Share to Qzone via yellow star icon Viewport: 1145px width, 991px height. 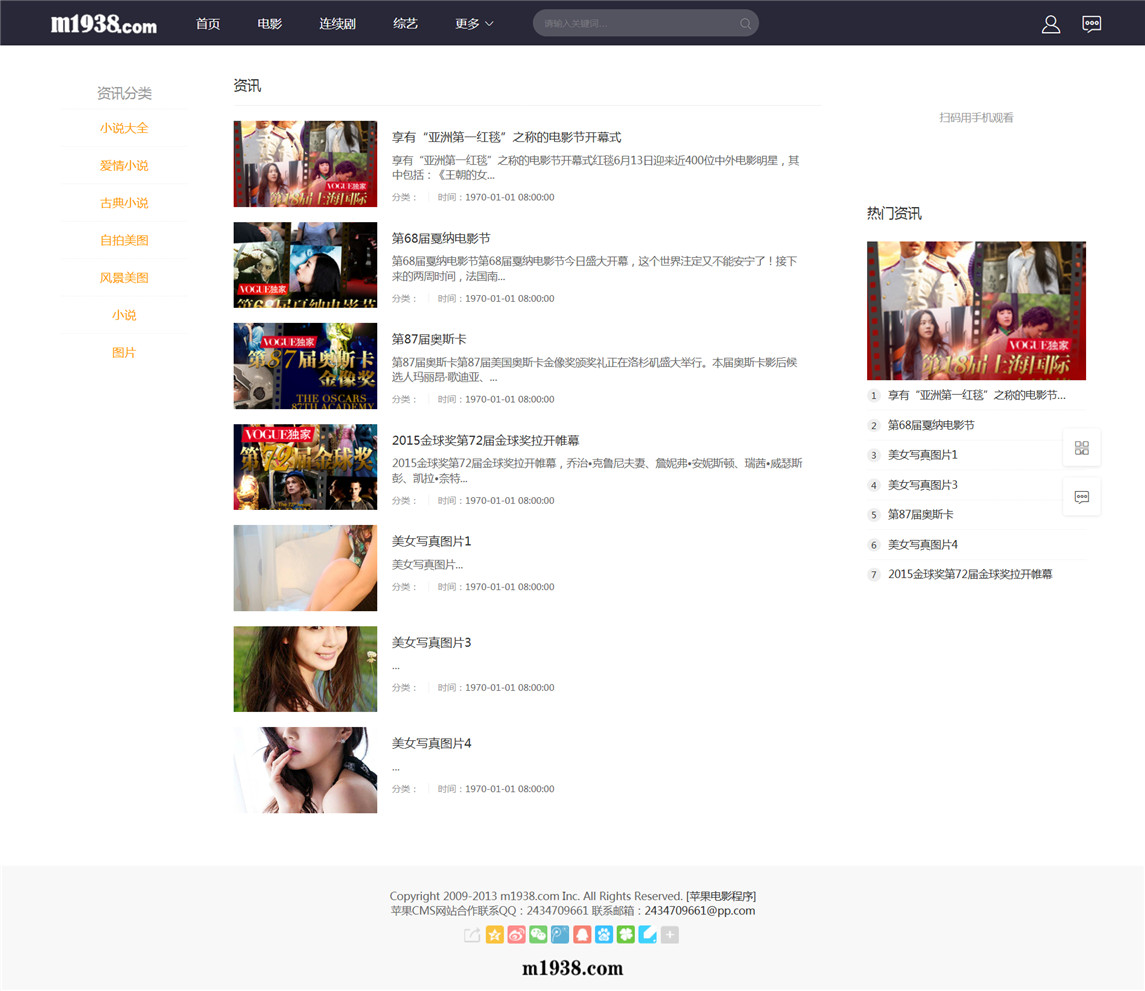click(494, 935)
